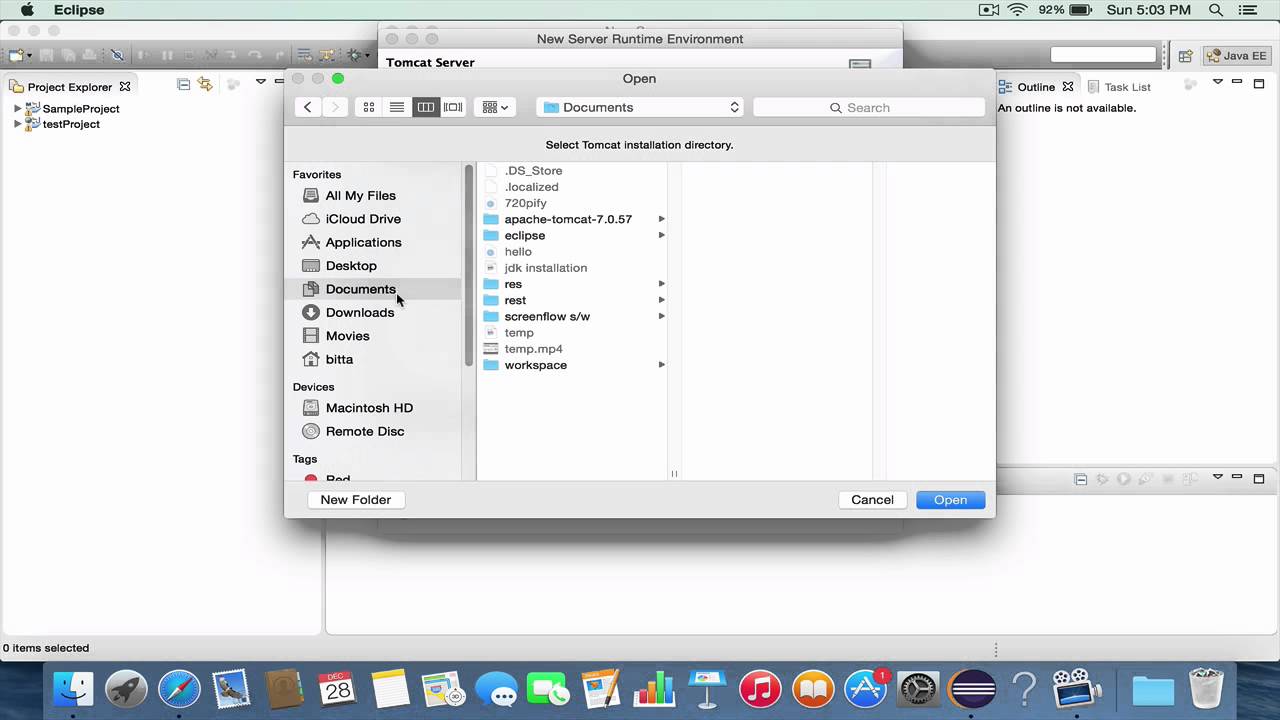Open the Apple menu
Image resolution: width=1280 pixels, height=720 pixels.
click(27, 10)
